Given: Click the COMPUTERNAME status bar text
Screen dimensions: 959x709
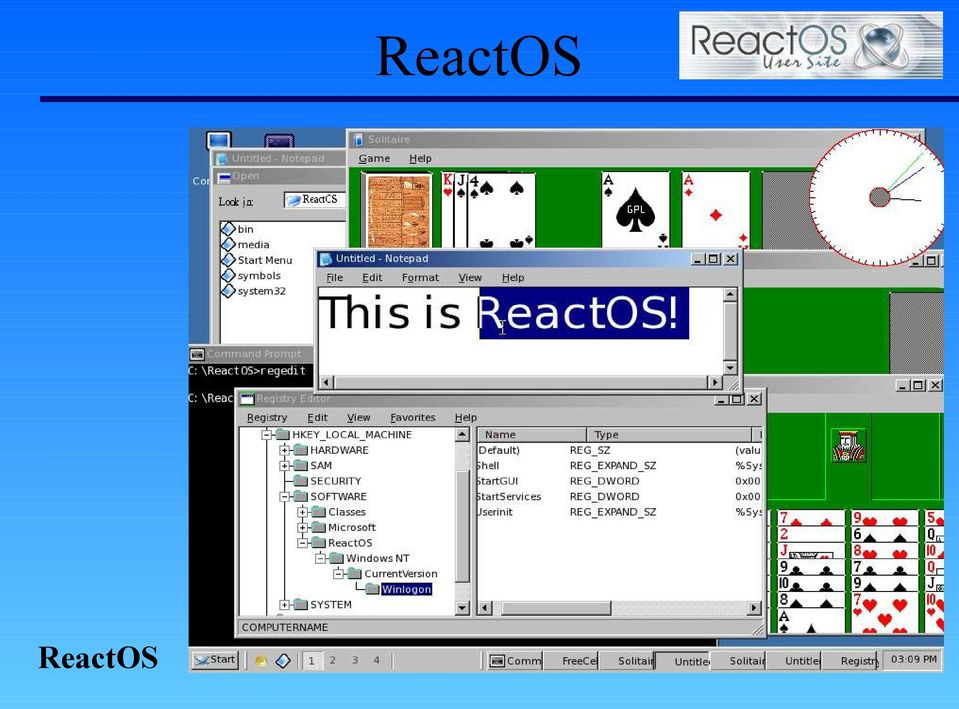Looking at the screenshot, I should point(285,627).
